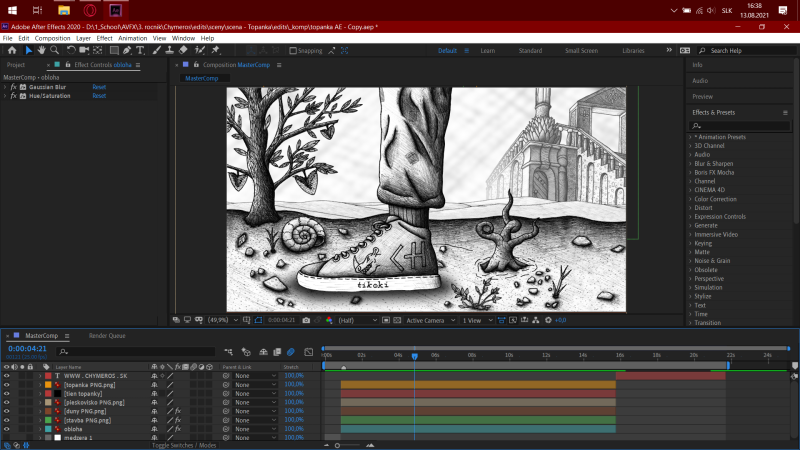Screen dimensions: 800x450
Task: Switch to the Project panel tab
Action: click(16, 65)
